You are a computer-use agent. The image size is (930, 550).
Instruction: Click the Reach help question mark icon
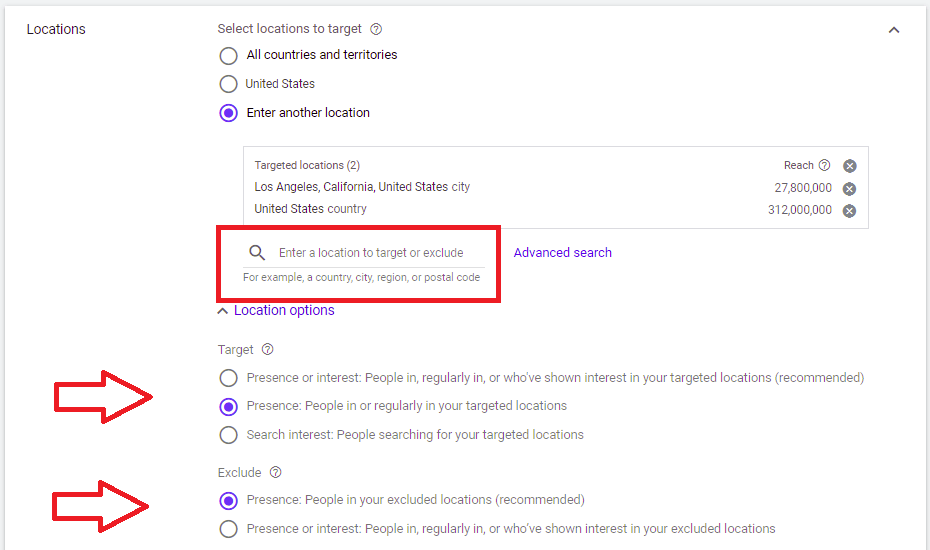click(x=824, y=166)
